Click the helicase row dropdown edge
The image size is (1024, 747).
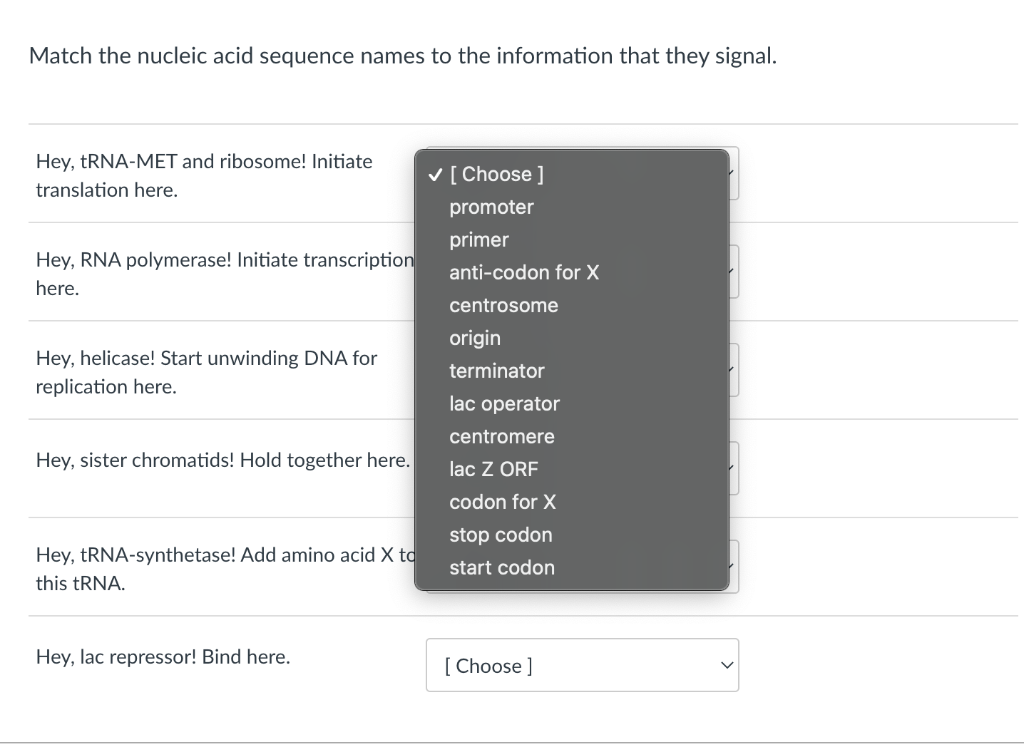(735, 370)
